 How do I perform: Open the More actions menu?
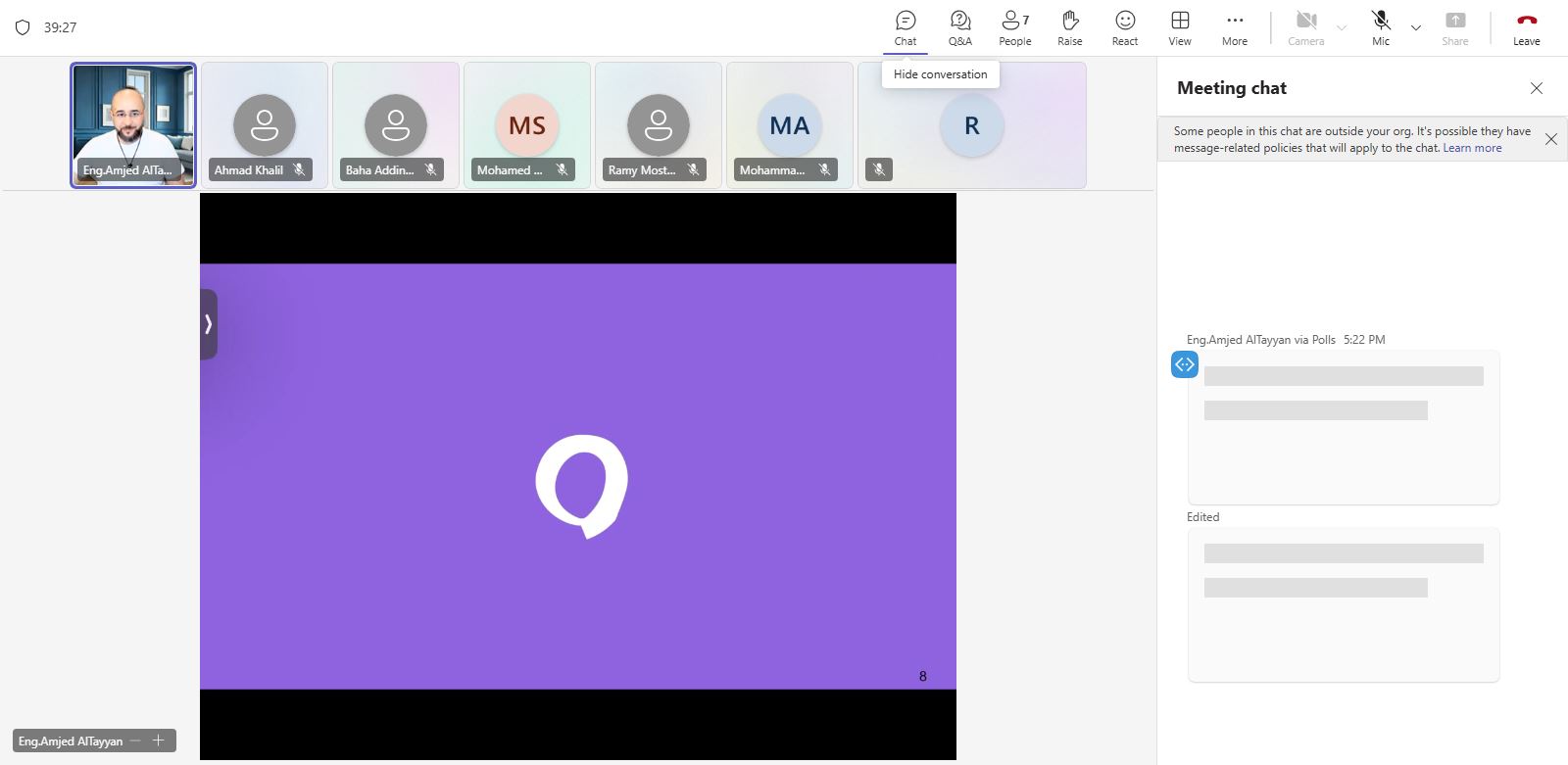(x=1235, y=27)
